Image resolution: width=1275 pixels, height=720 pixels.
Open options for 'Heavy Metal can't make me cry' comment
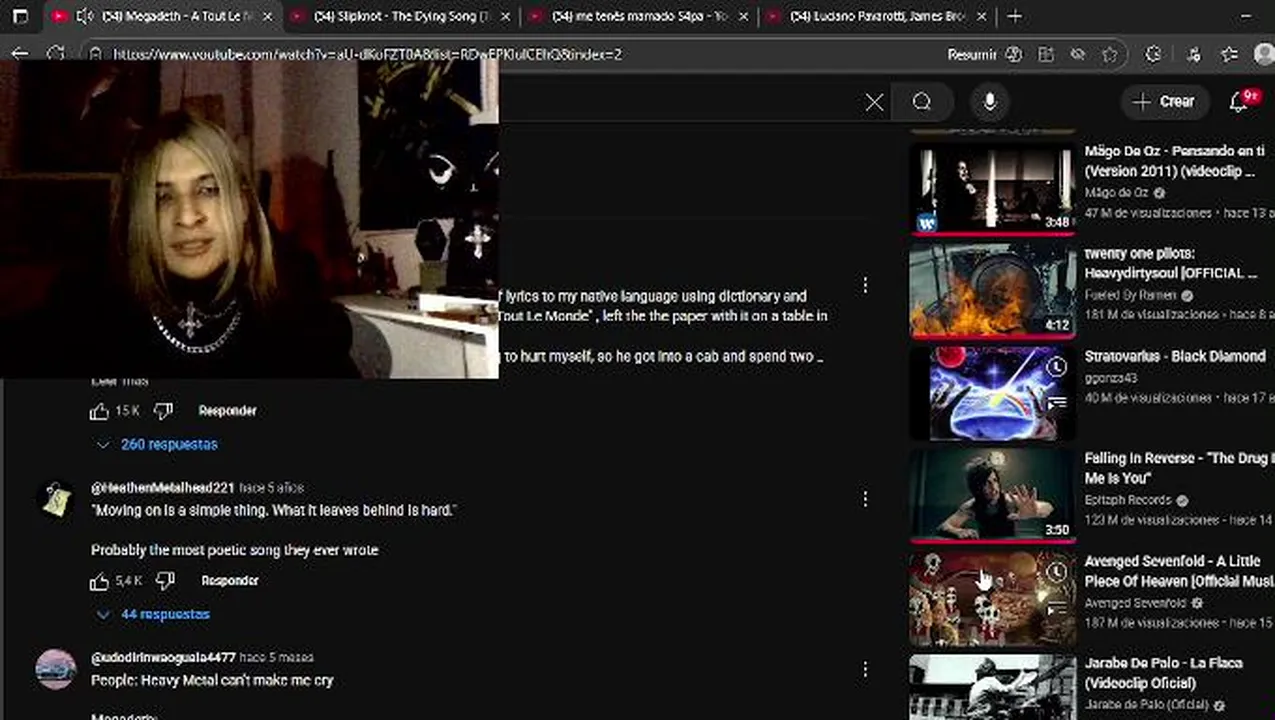865,668
